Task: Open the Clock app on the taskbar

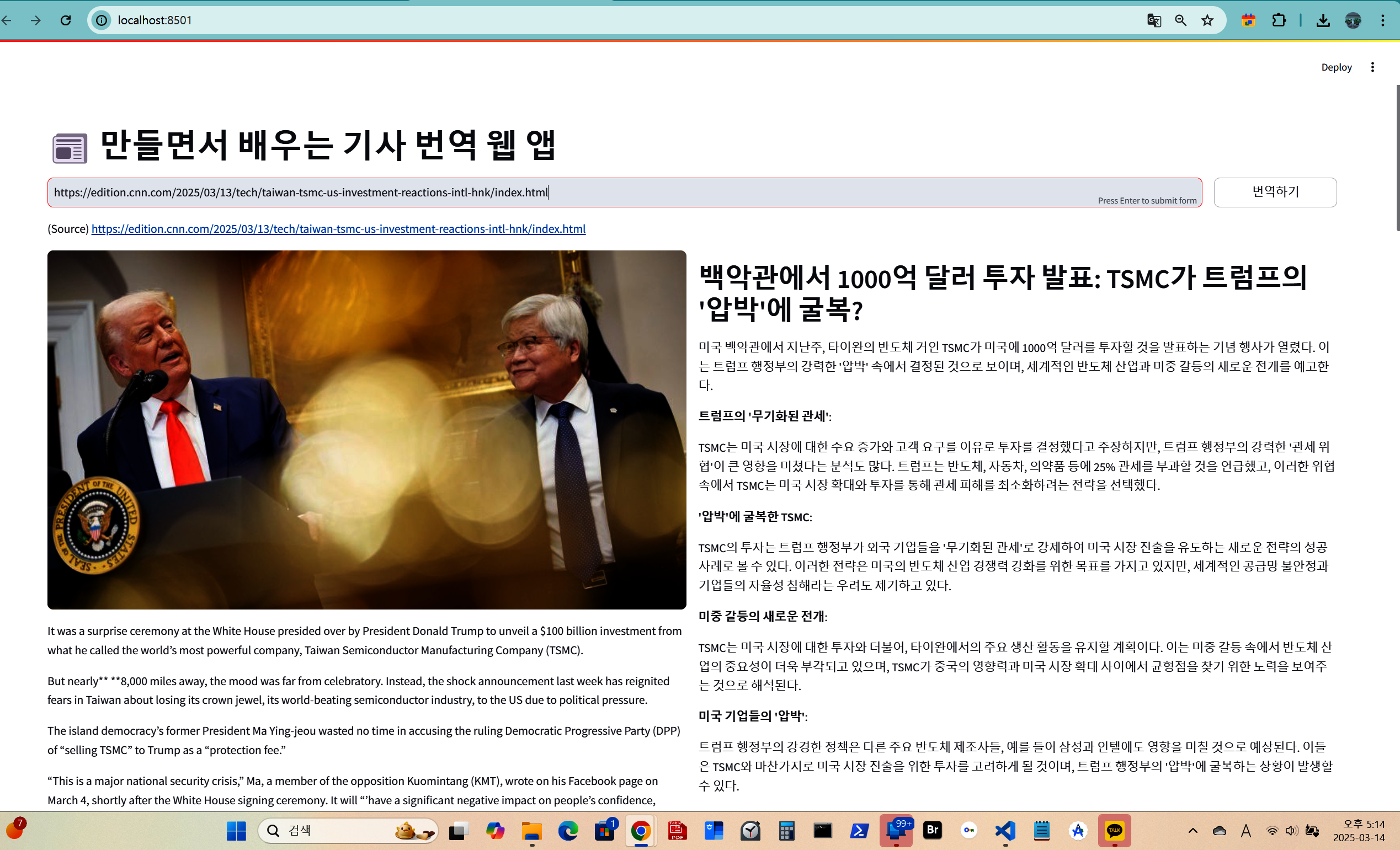Action: tap(750, 831)
